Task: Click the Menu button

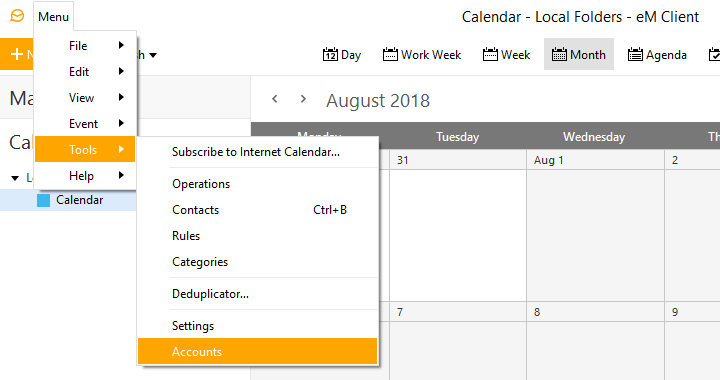Action: tap(53, 17)
